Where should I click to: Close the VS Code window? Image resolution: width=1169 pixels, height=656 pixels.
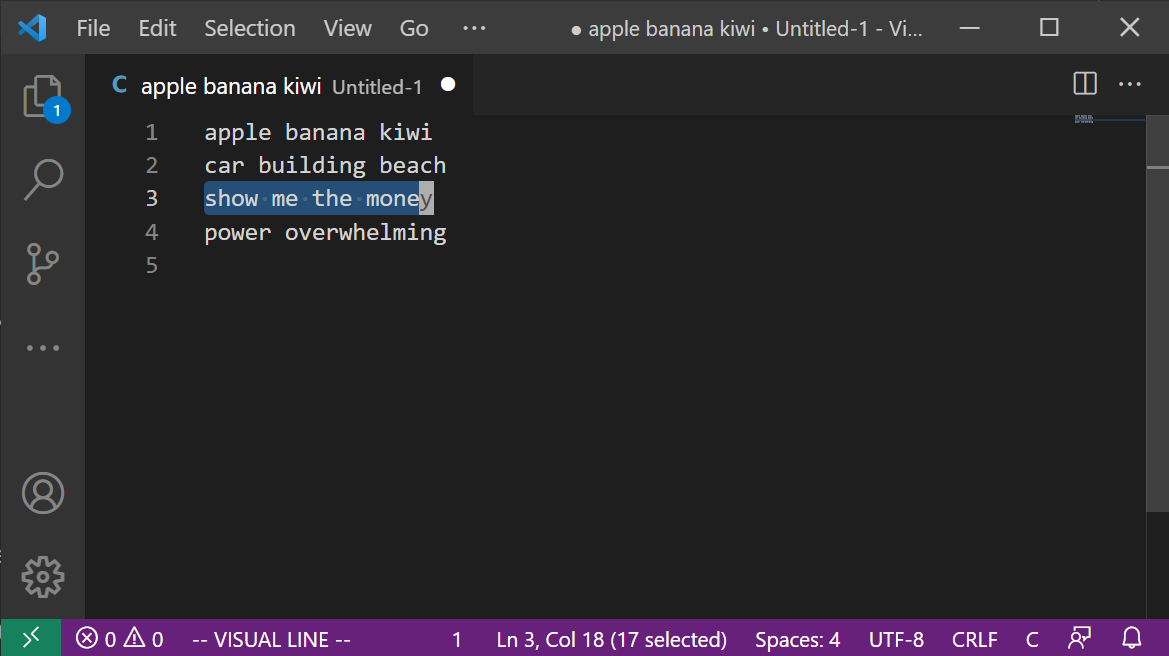tap(1129, 28)
